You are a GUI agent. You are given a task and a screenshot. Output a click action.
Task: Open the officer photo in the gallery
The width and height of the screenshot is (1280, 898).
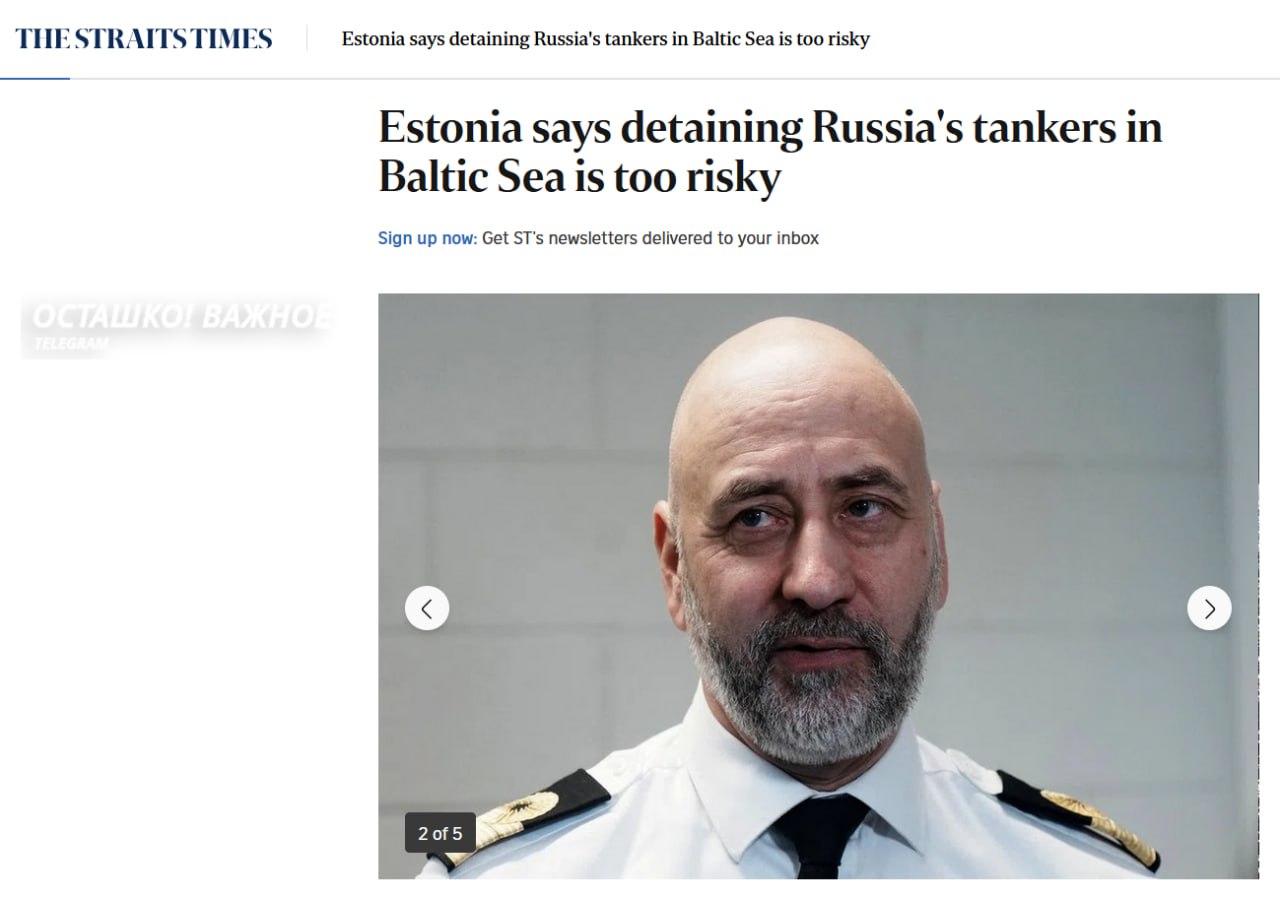[818, 586]
